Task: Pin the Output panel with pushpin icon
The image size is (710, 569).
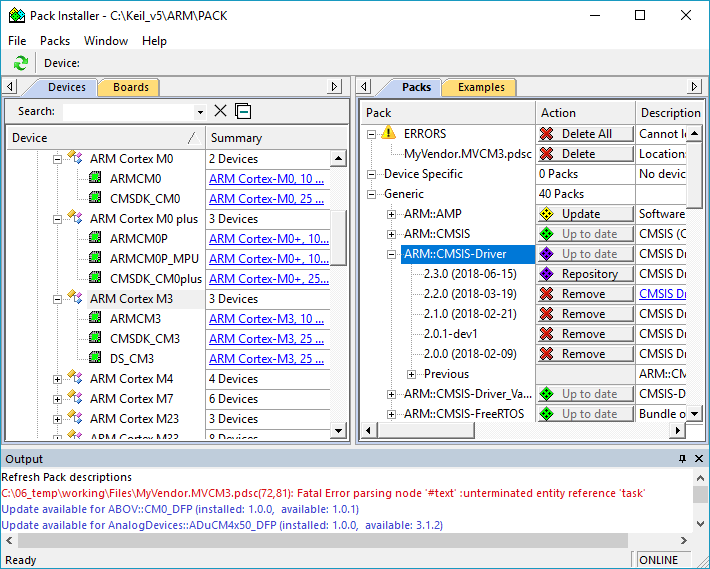Action: (682, 459)
